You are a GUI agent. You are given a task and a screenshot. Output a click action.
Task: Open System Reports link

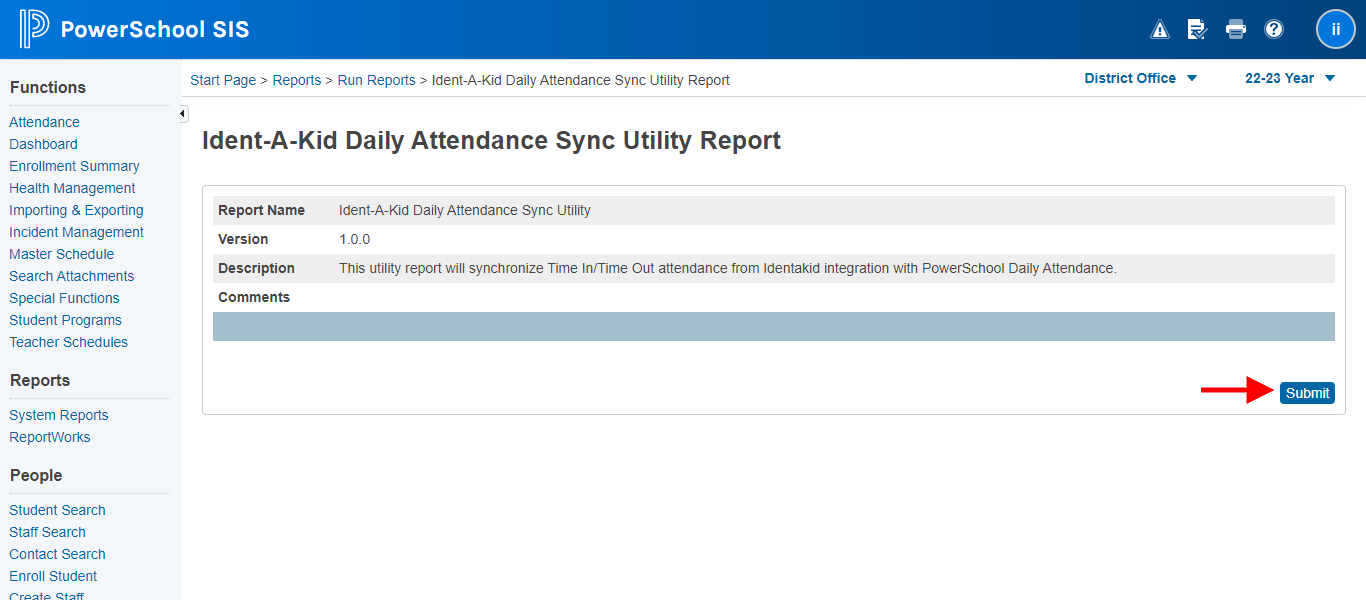pyautogui.click(x=58, y=415)
